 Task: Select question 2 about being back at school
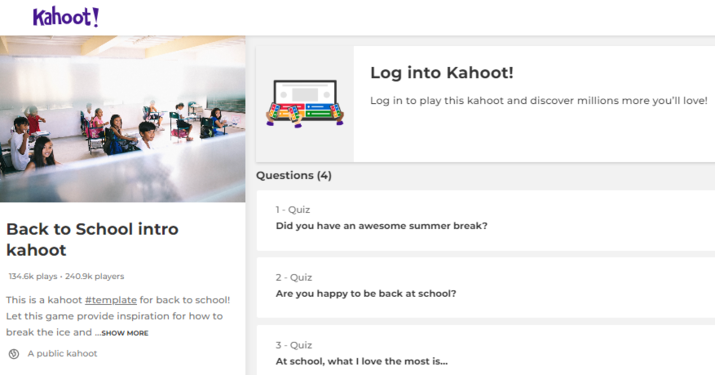pyautogui.click(x=486, y=288)
